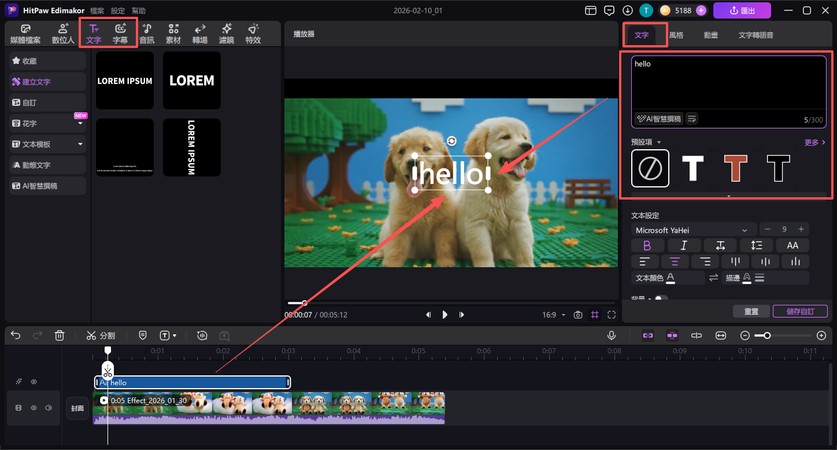This screenshot has height=450, width=837.
Task: Click the 匯出 export button
Action: click(x=743, y=10)
